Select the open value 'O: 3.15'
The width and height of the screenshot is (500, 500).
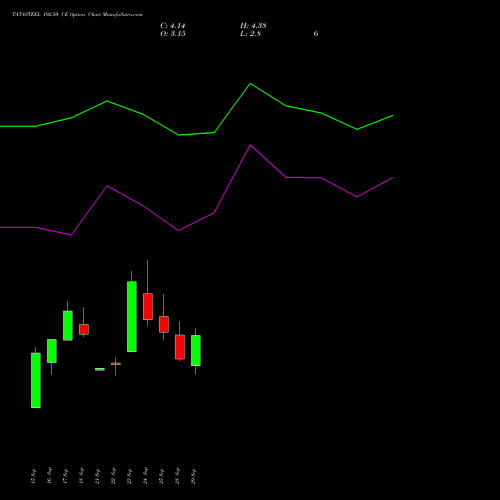pos(173,34)
